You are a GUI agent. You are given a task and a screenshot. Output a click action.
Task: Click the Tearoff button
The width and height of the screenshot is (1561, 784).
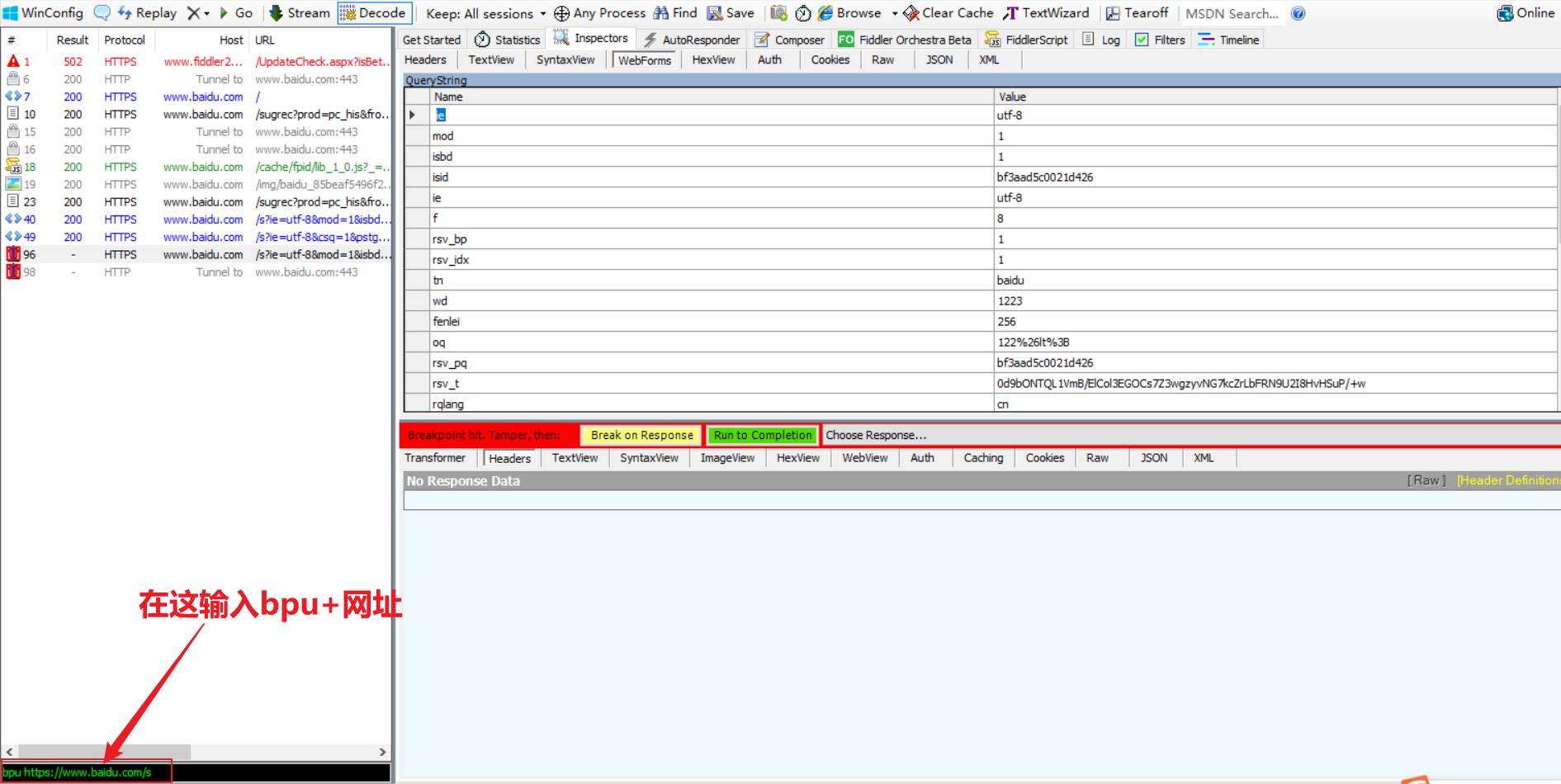[x=1137, y=13]
